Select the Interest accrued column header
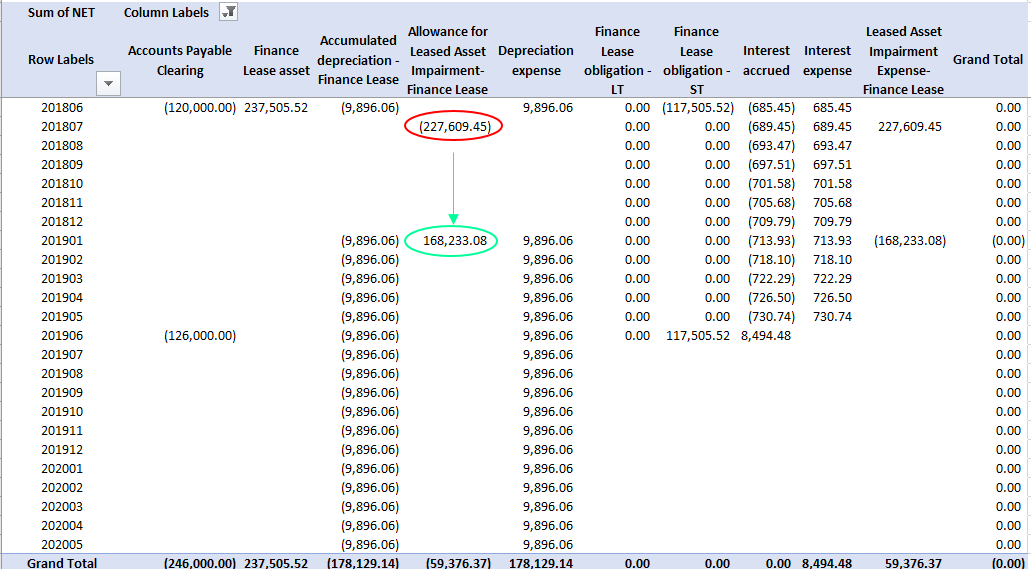 767,61
